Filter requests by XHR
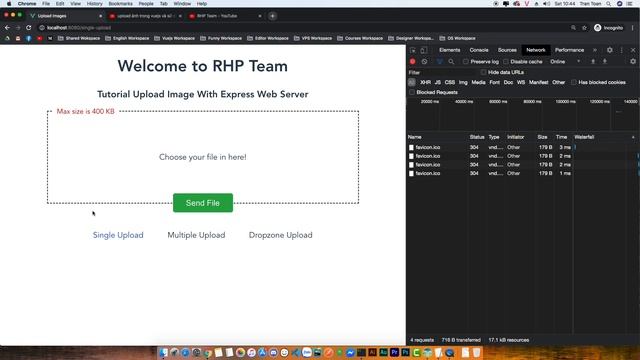Image resolution: width=640 pixels, height=360 pixels. tap(425, 82)
